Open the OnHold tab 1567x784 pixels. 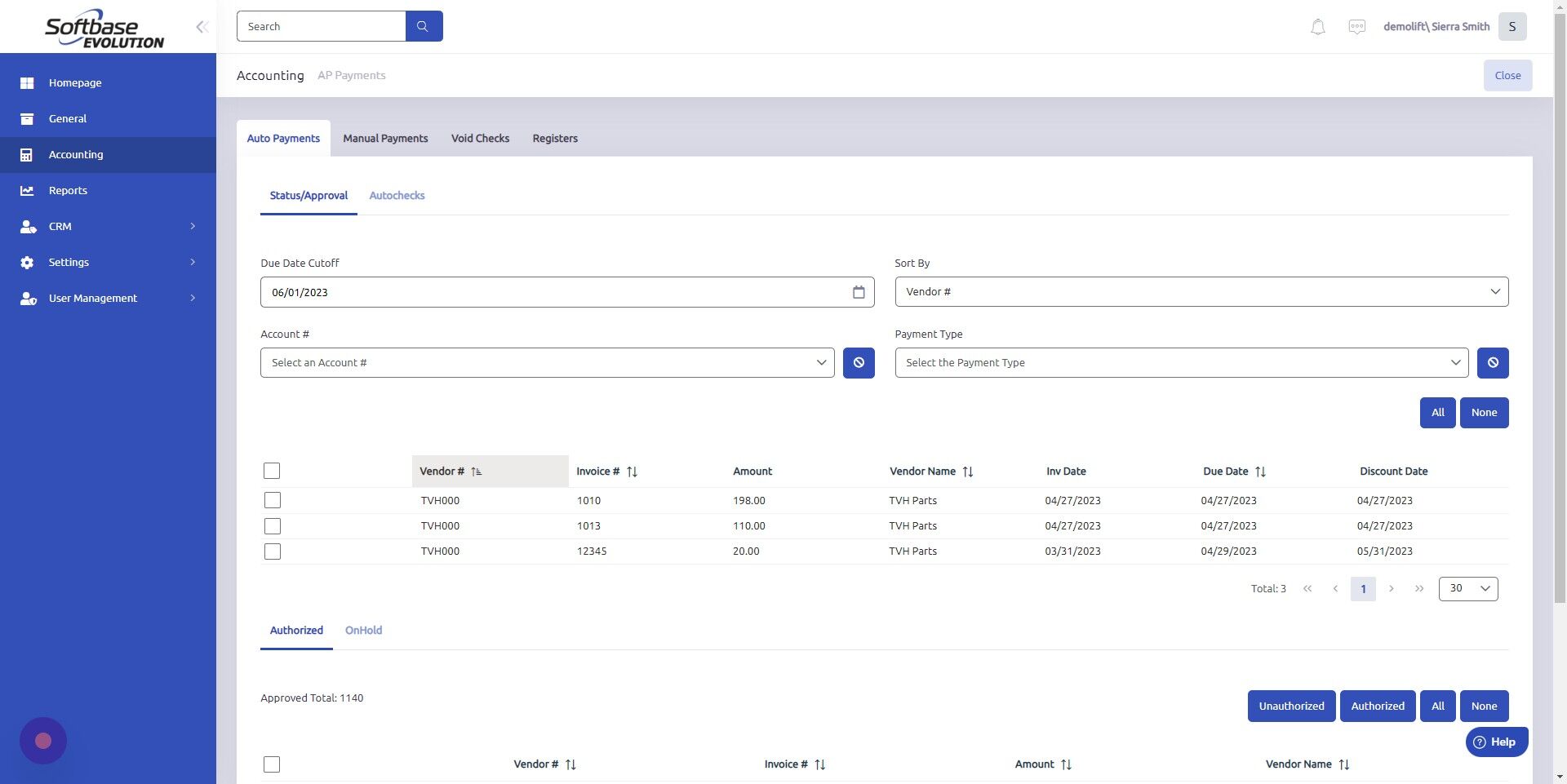tap(363, 630)
